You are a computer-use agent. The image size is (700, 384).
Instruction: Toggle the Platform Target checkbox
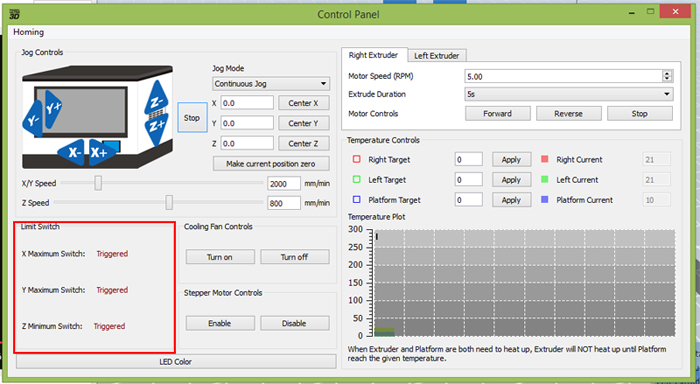(x=357, y=200)
